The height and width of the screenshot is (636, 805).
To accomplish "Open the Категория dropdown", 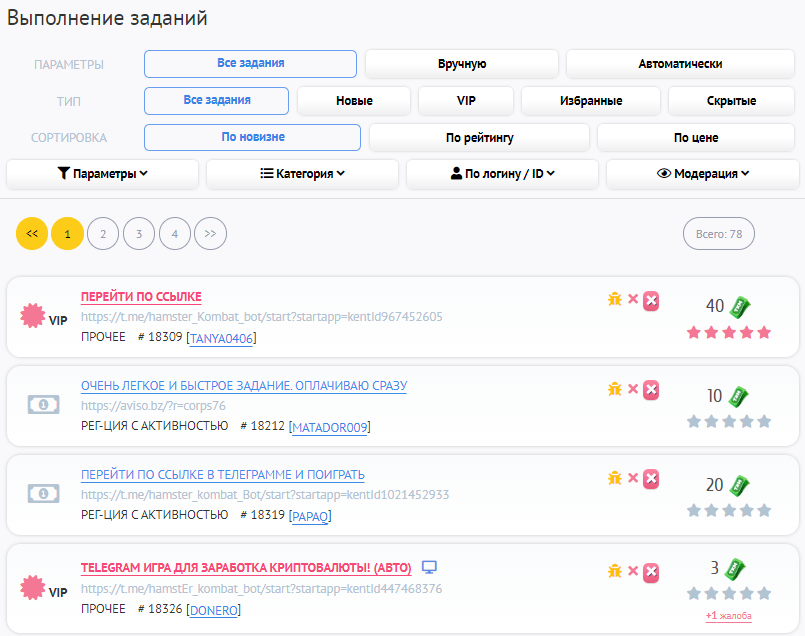I will [302, 173].
